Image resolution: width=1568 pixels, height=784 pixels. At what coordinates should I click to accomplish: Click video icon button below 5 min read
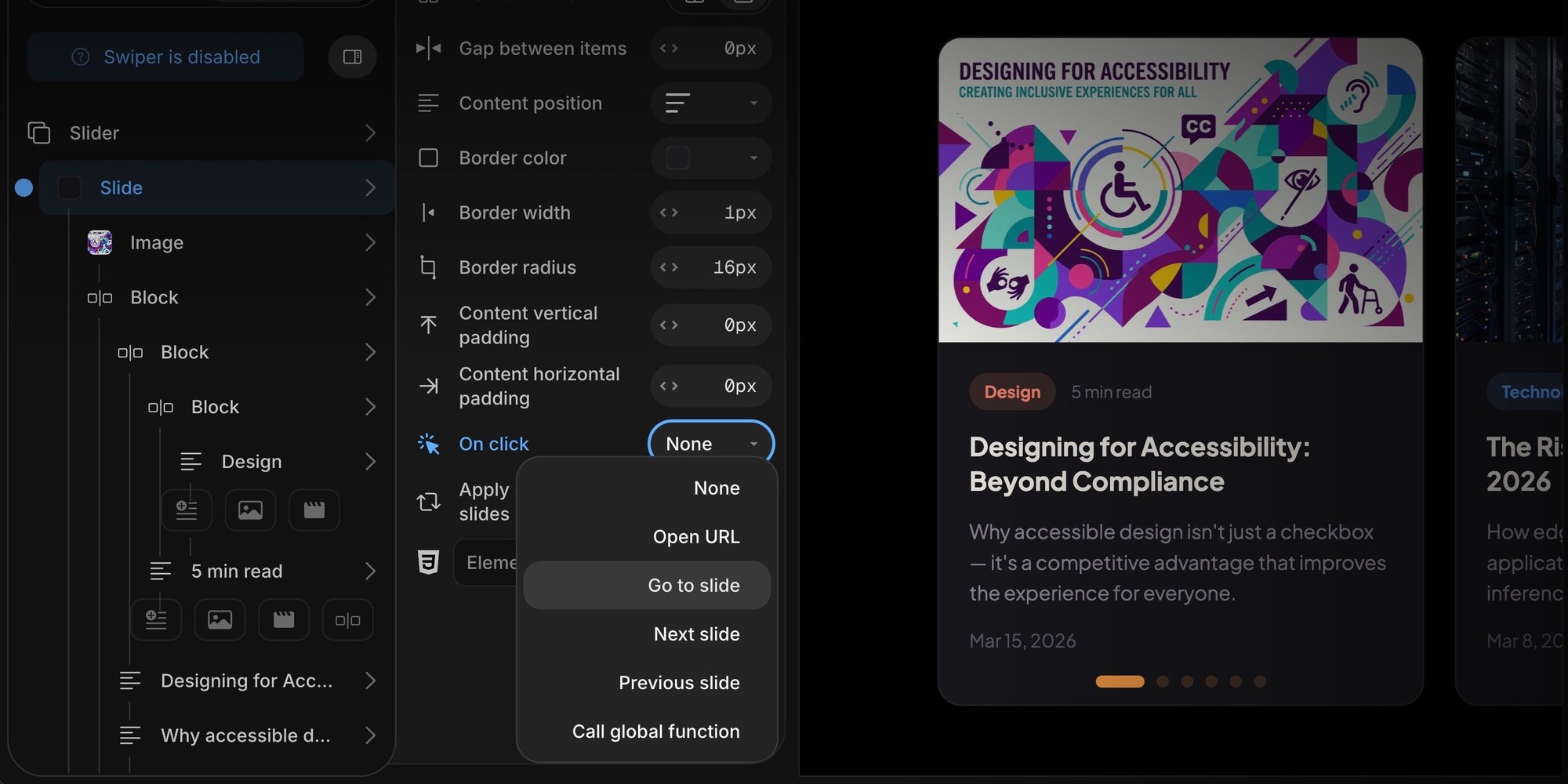(x=283, y=620)
